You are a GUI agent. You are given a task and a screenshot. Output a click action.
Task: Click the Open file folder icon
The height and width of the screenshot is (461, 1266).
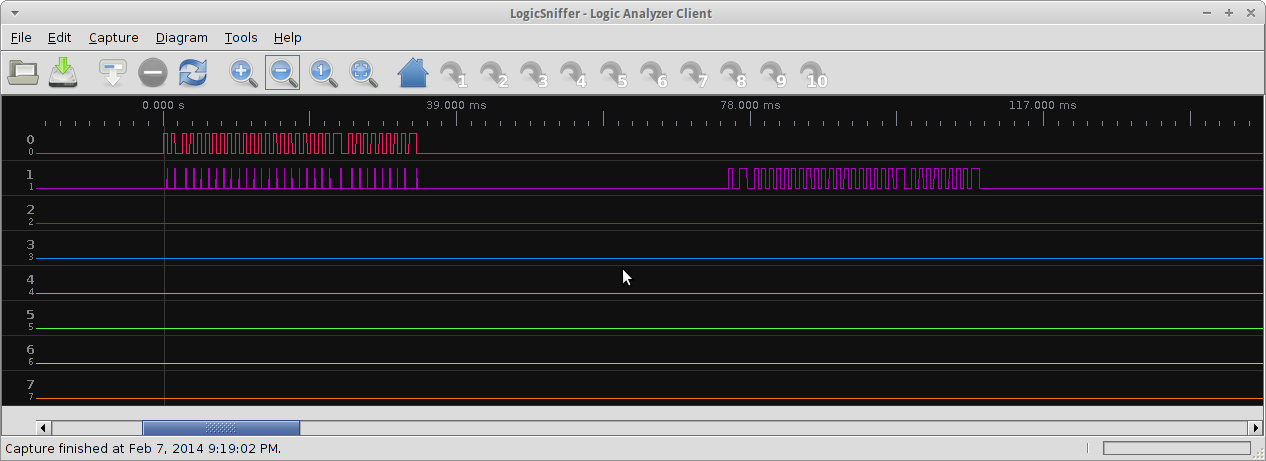(x=22, y=72)
